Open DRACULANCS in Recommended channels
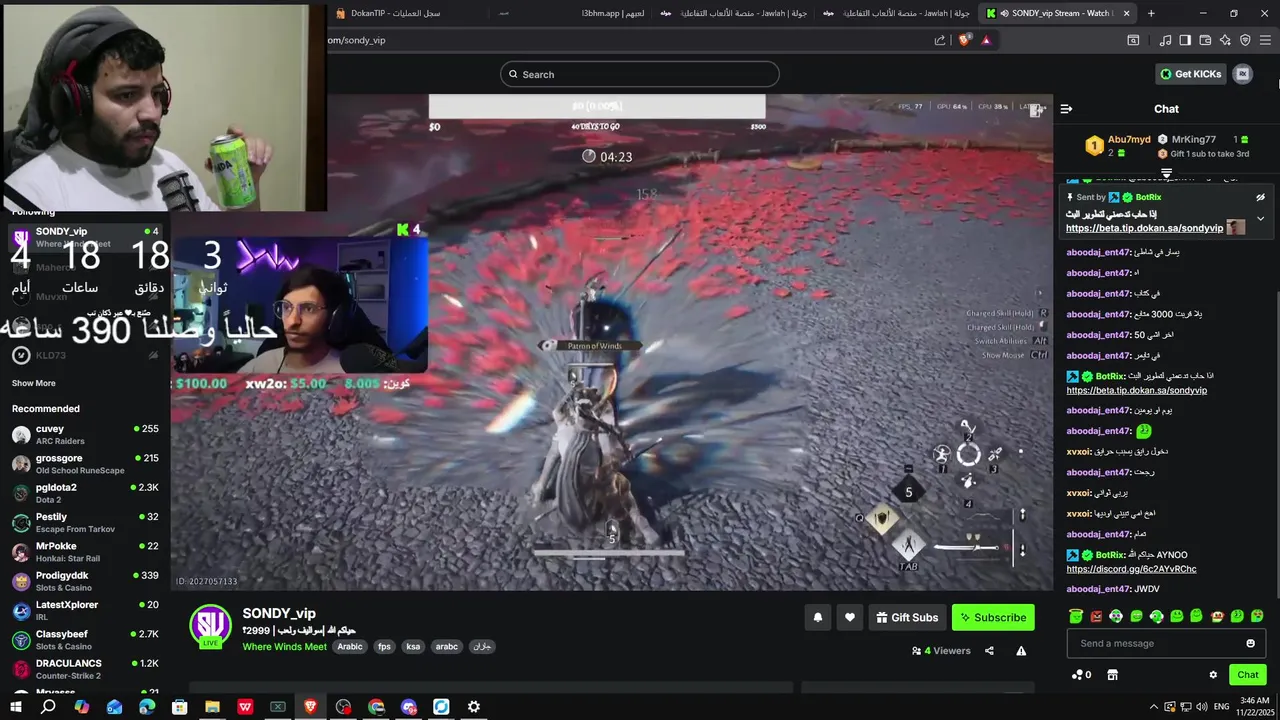 click(85, 669)
